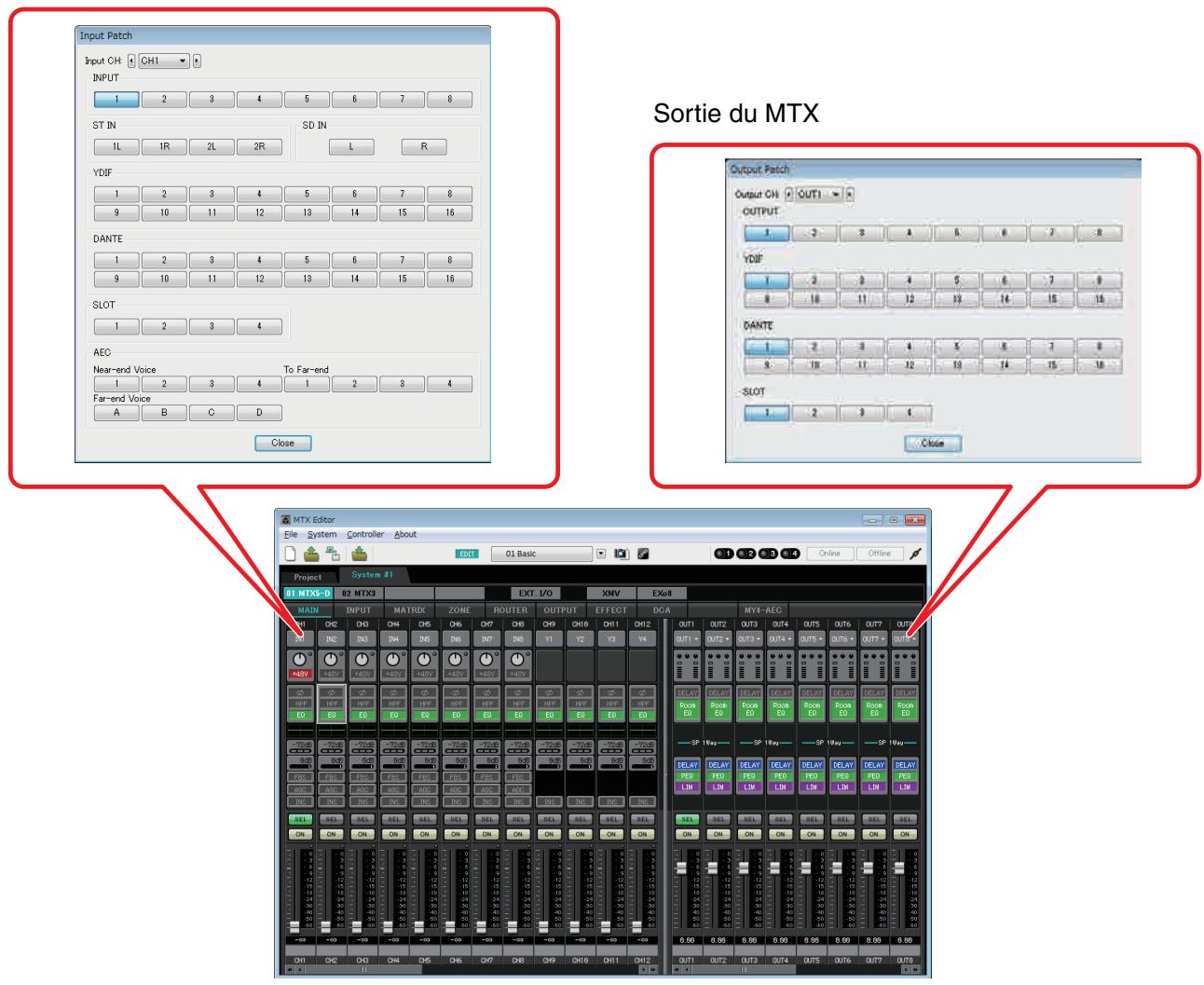Toggle the CH2 SEL button
Screen dimensions: 1204x985
coord(331,819)
